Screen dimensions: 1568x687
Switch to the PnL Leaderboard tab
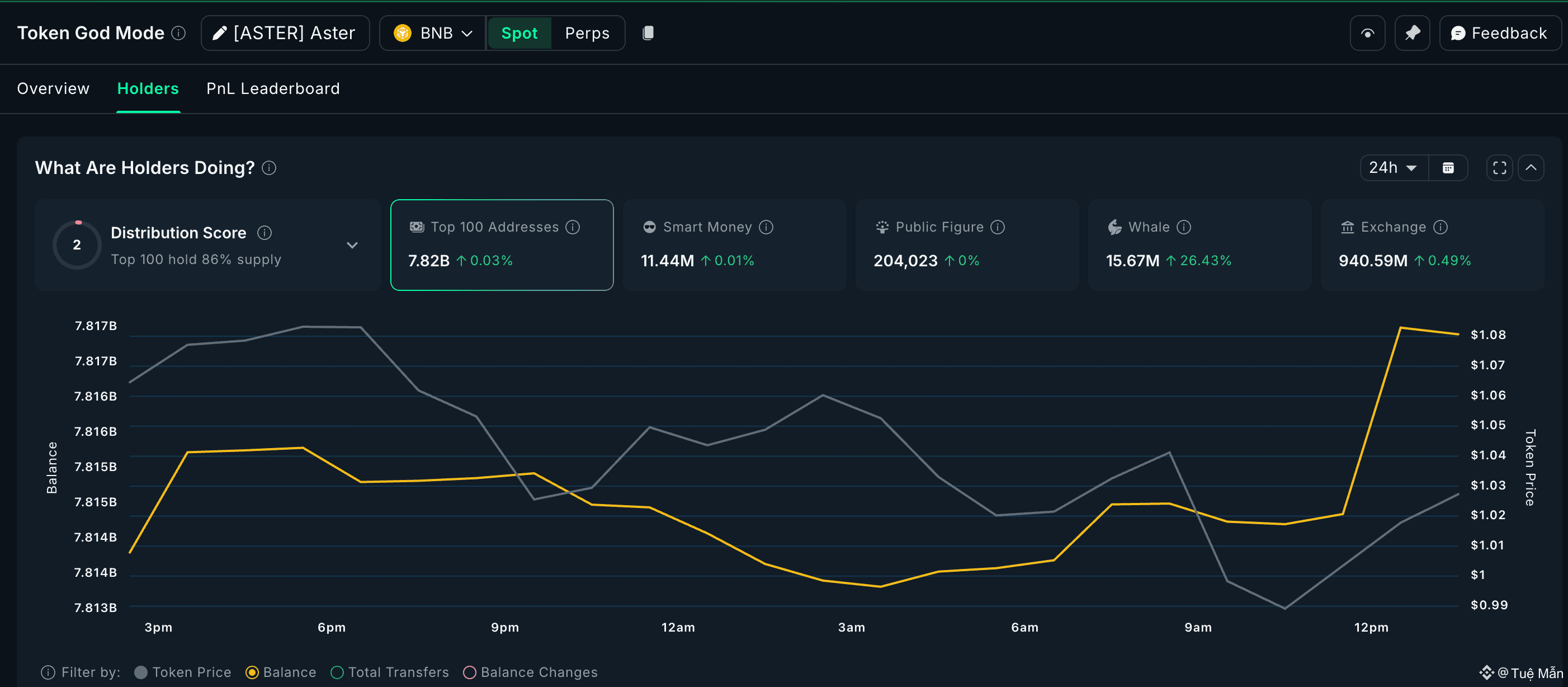[x=273, y=89]
